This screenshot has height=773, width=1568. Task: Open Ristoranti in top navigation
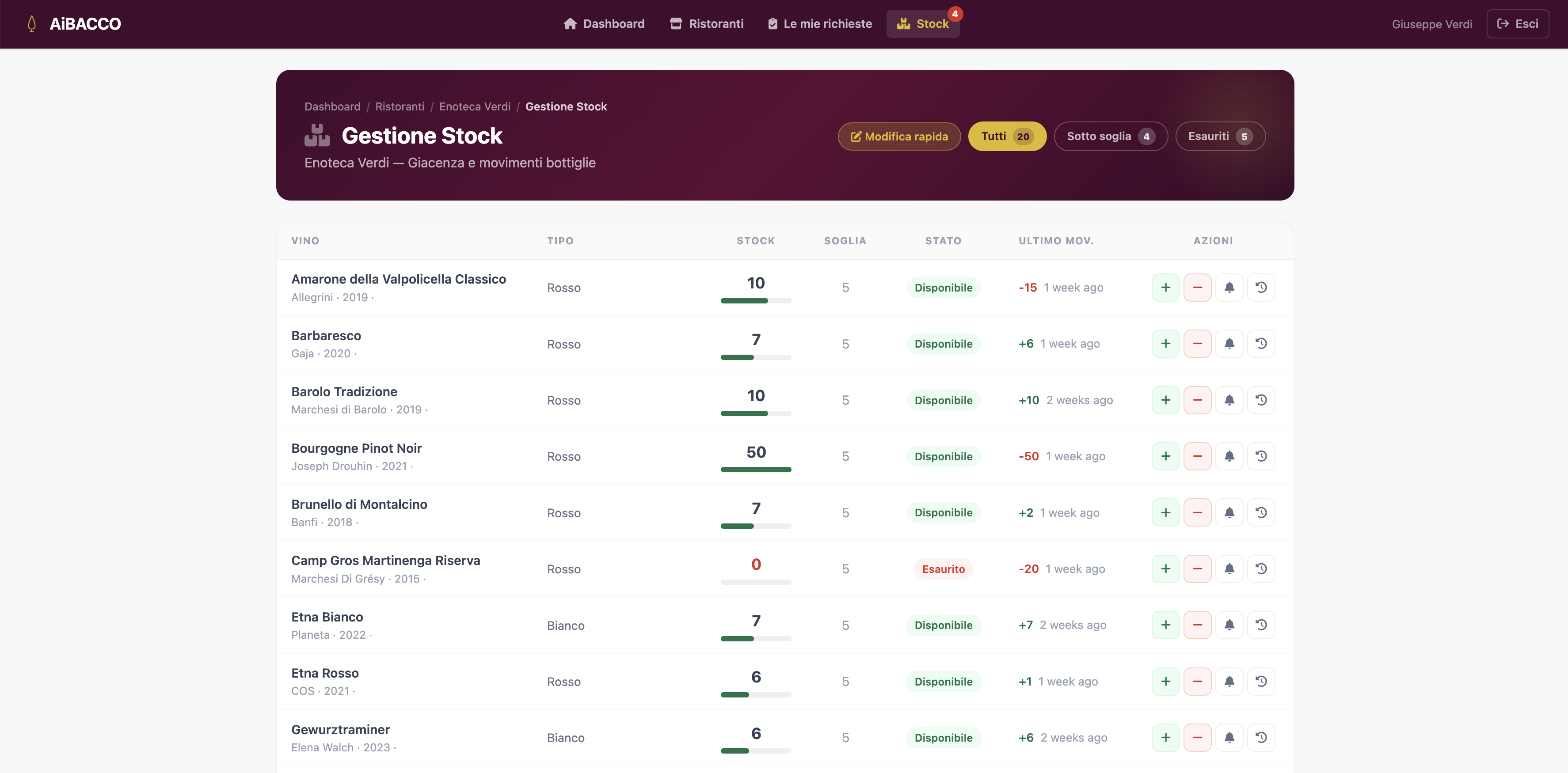707,24
